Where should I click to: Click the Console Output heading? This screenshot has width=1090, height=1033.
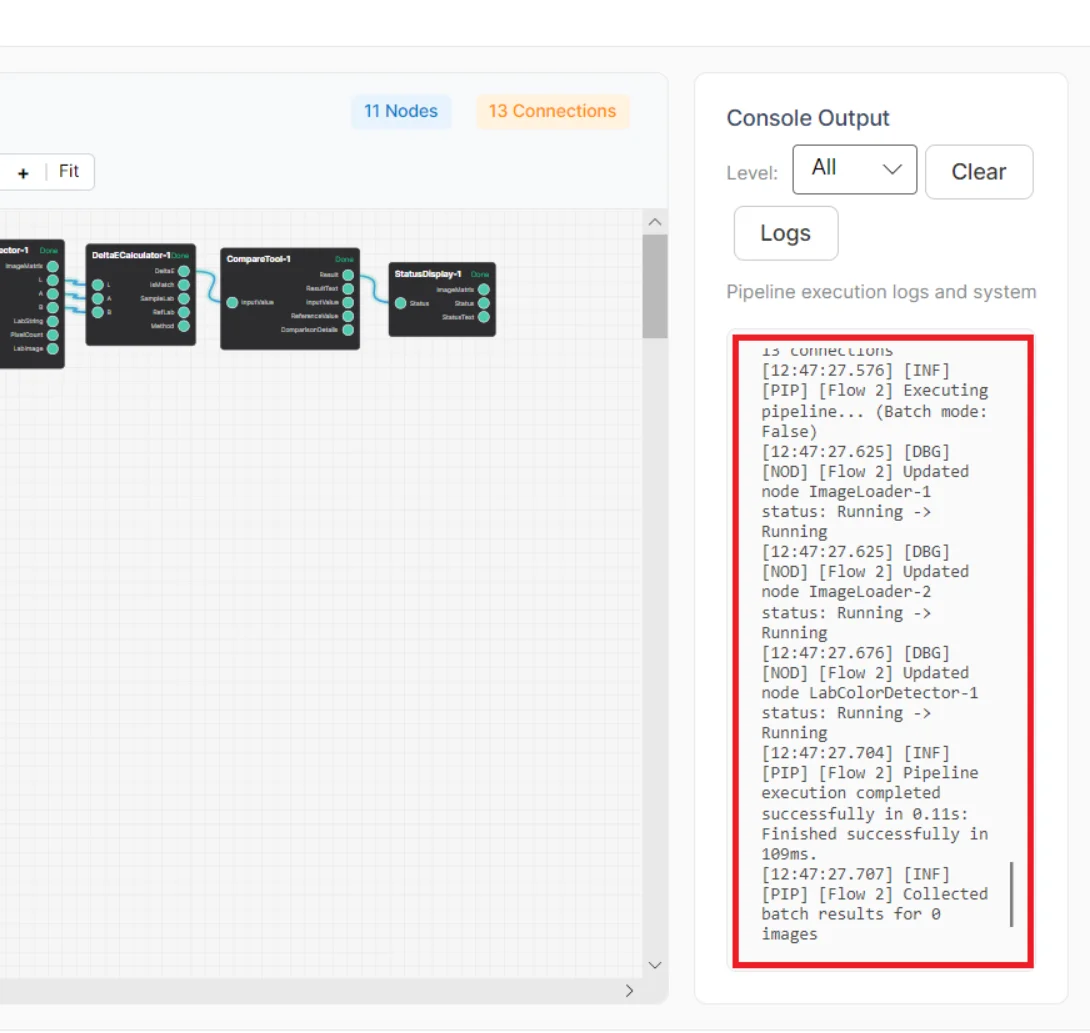point(808,118)
